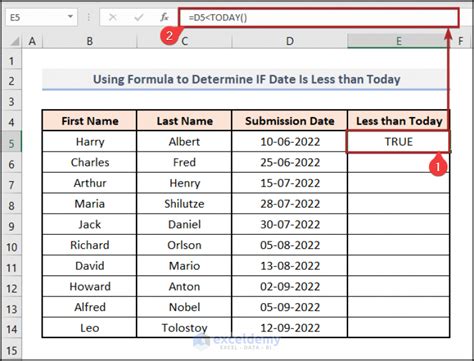Select the cell with last name Tolostoy

click(184, 328)
